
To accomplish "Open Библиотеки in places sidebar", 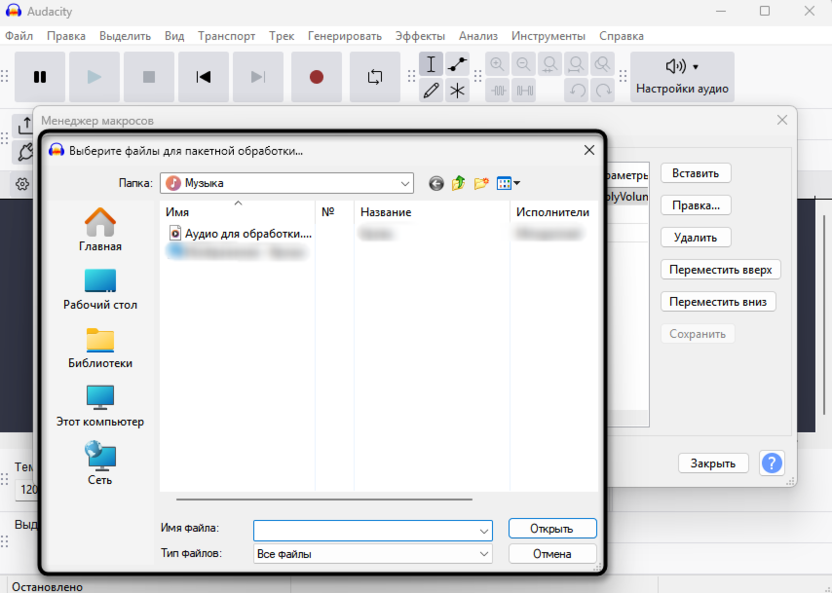I will 100,348.
